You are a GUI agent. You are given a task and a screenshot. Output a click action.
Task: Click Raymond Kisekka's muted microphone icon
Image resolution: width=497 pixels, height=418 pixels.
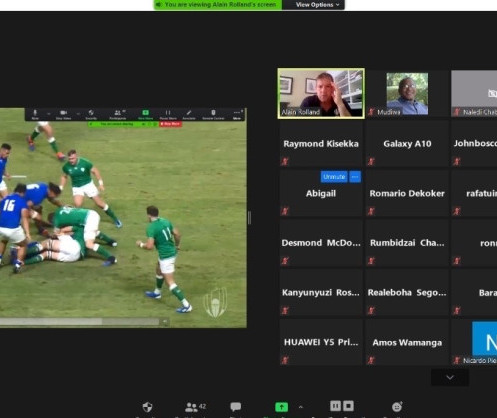click(x=285, y=162)
